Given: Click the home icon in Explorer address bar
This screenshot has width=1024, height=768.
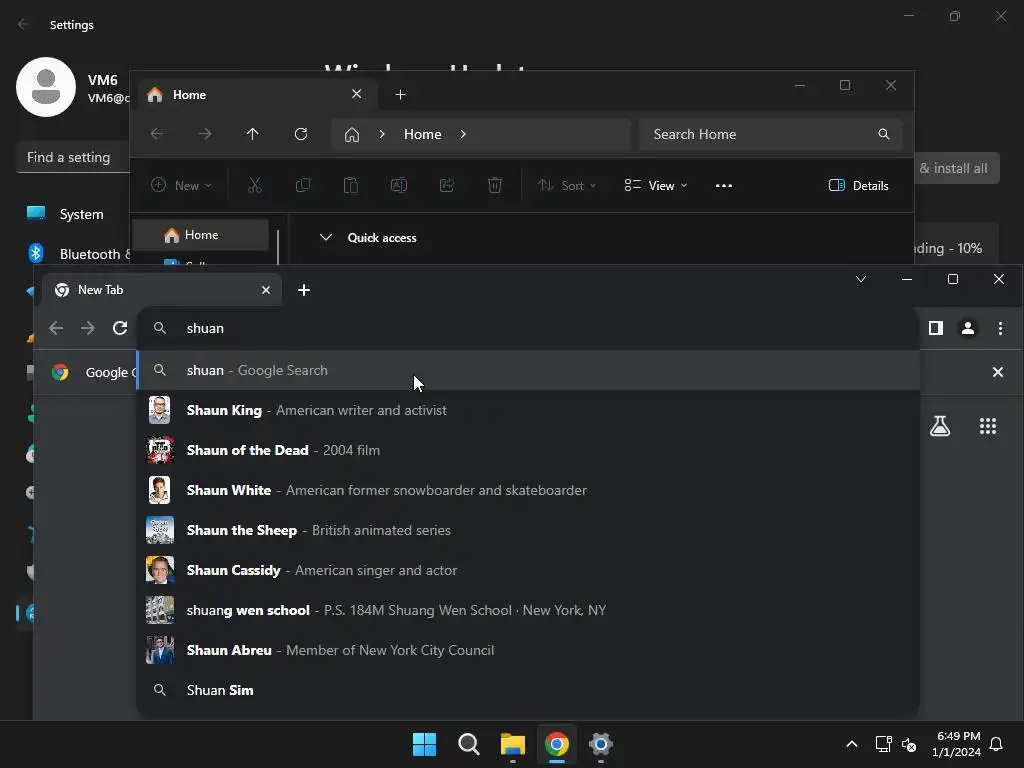Looking at the screenshot, I should point(352,135).
